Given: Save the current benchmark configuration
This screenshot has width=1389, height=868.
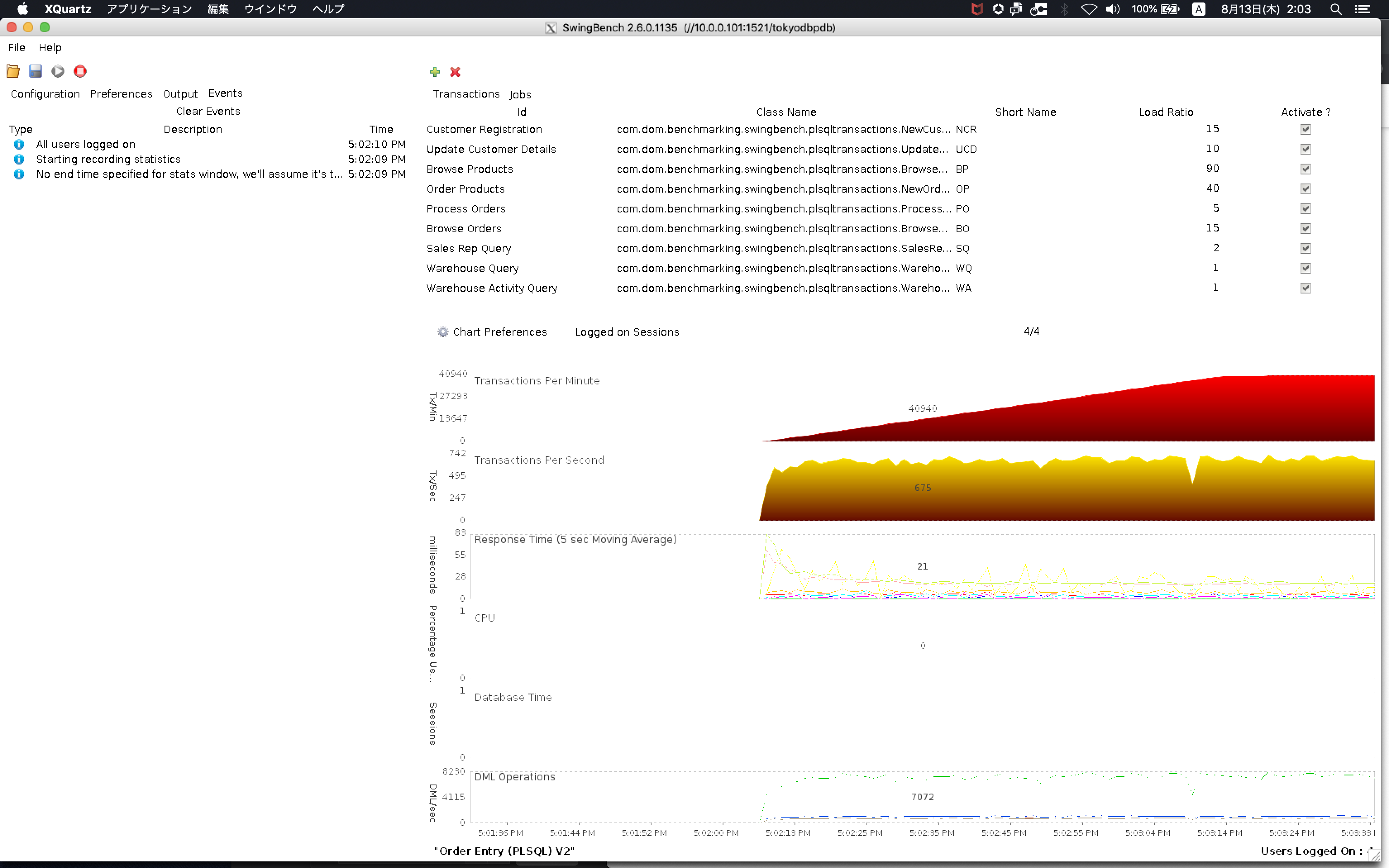Looking at the screenshot, I should (36, 71).
